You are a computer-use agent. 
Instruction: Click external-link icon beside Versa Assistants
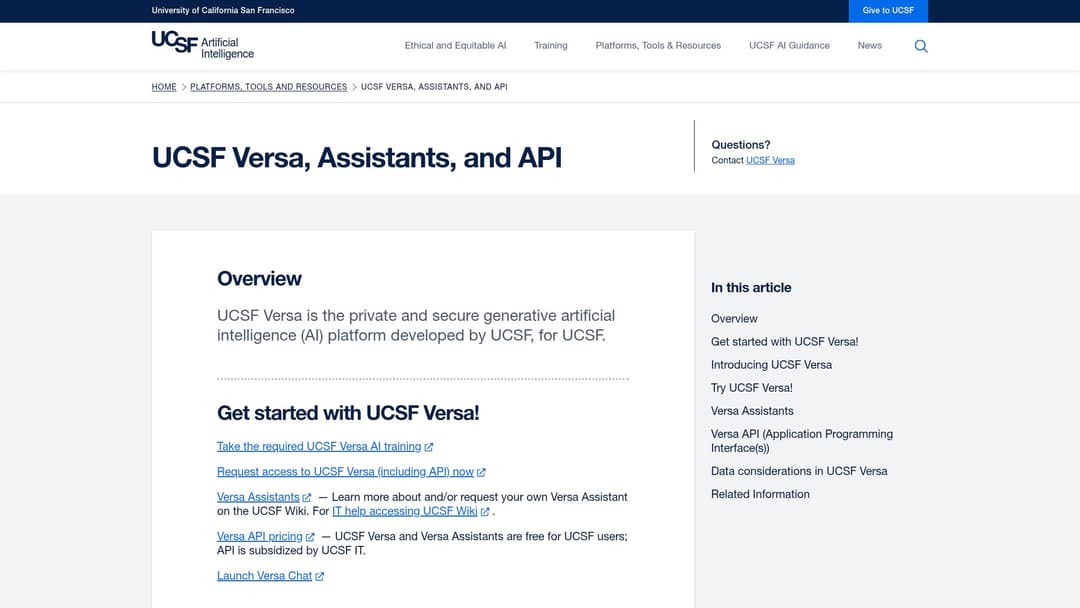(x=307, y=497)
